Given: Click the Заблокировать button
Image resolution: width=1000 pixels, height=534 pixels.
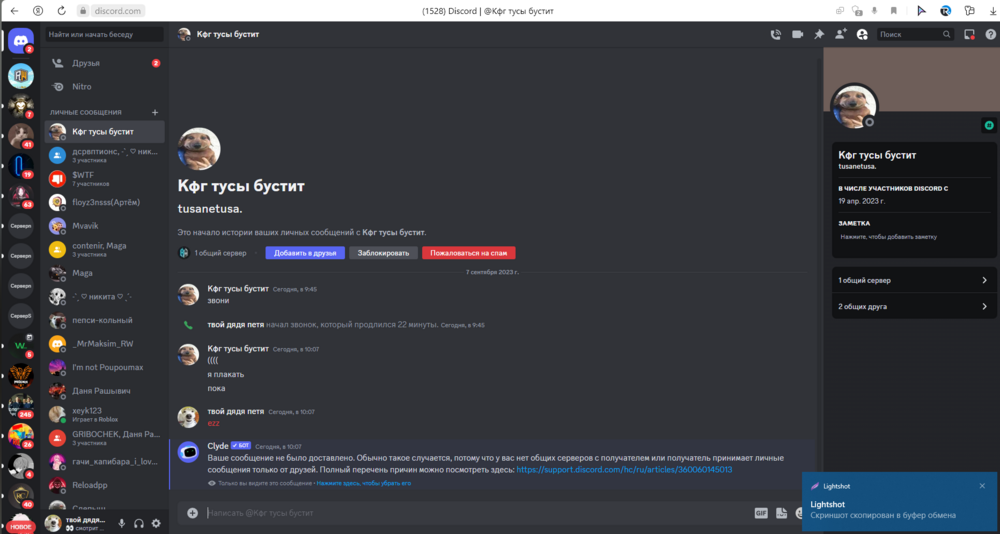Looking at the screenshot, I should pyautogui.click(x=383, y=253).
